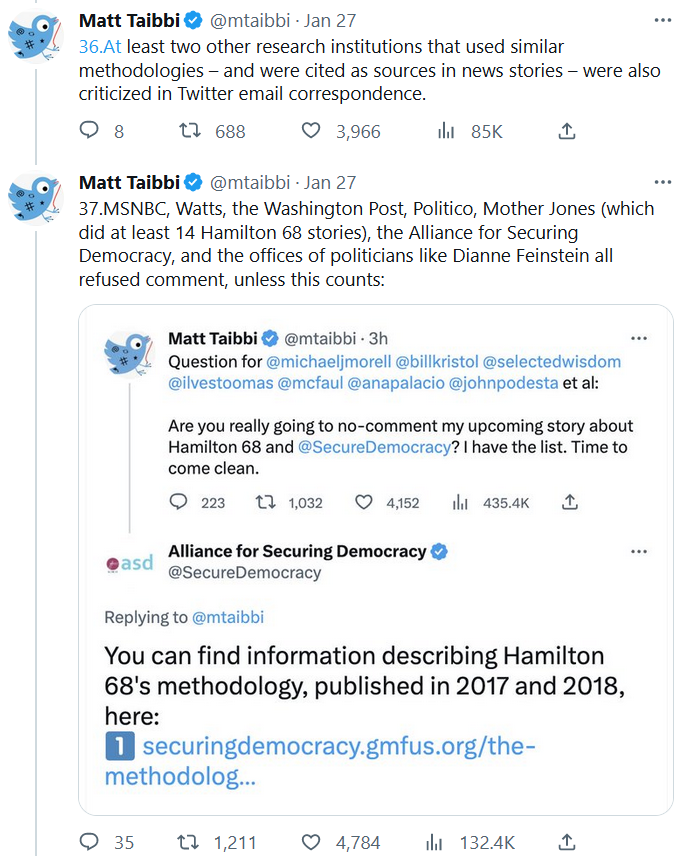Like the tweet showing 4,784 likes
The height and width of the screenshot is (856, 678).
click(x=311, y=842)
